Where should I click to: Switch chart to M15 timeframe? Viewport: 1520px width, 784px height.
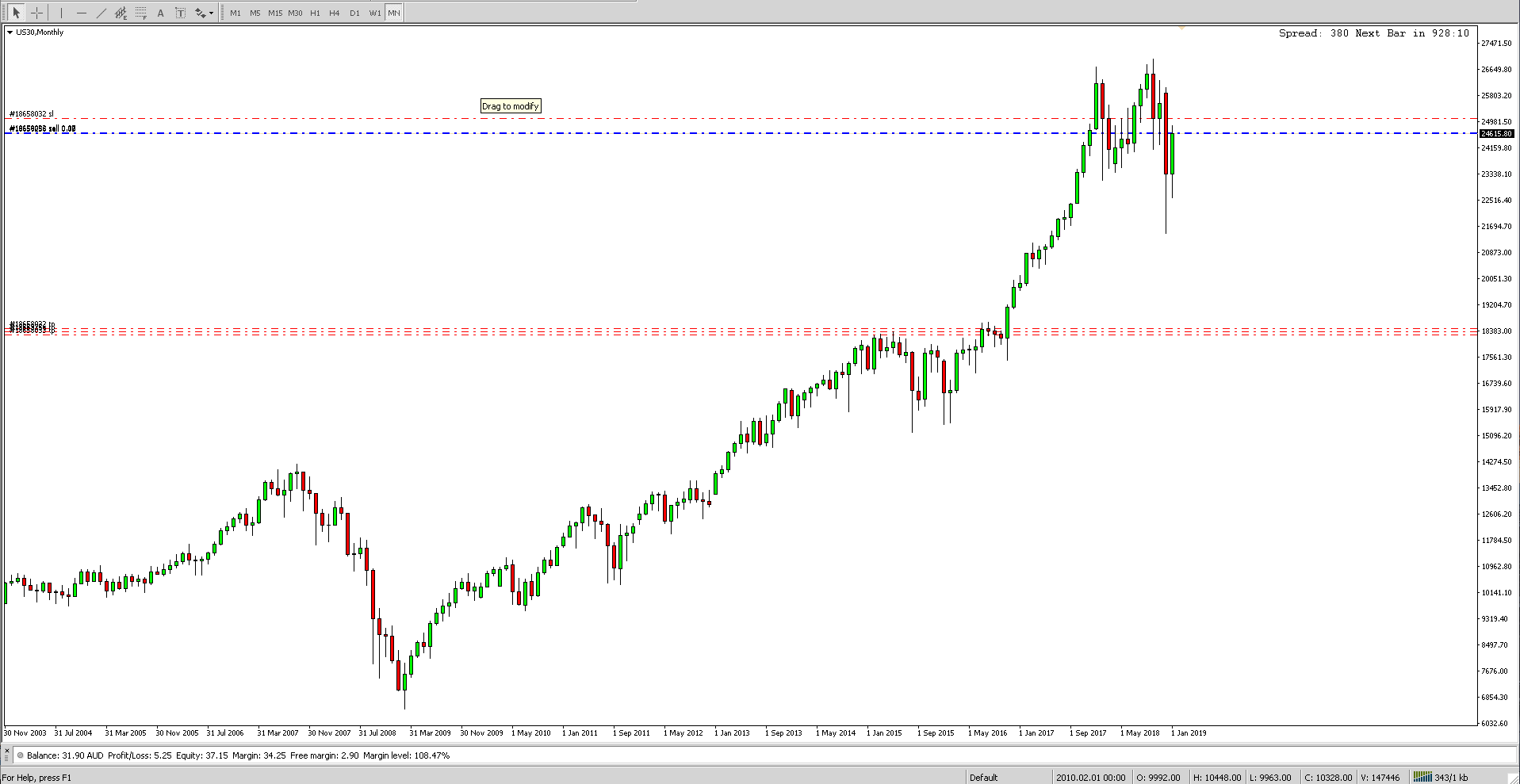[x=275, y=13]
